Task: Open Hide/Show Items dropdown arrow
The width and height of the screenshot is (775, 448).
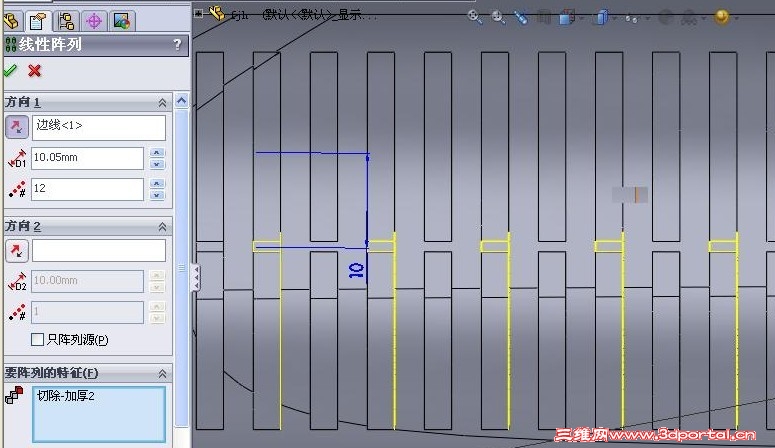Action: tap(646, 19)
